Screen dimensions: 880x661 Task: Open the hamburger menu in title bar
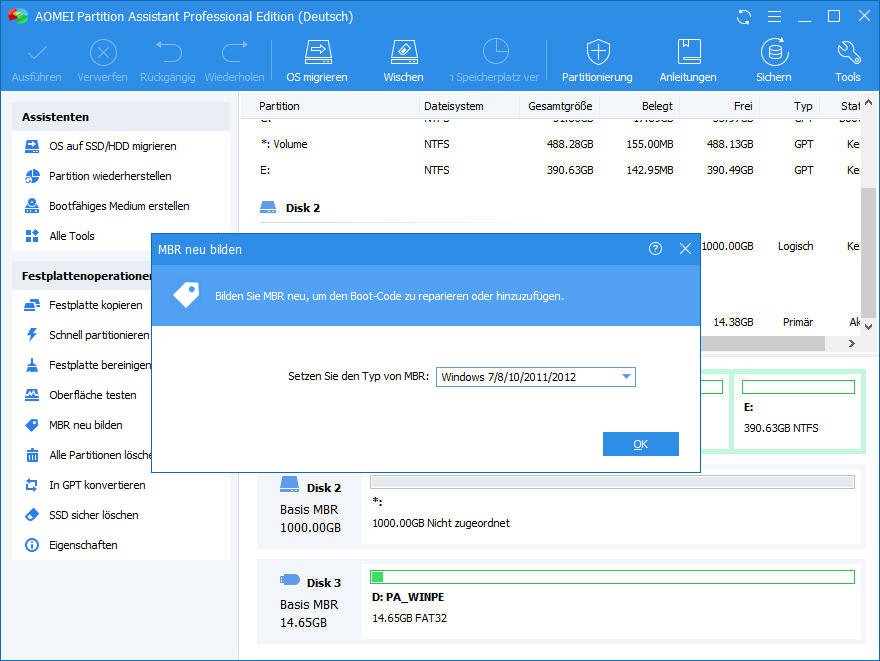coord(774,17)
